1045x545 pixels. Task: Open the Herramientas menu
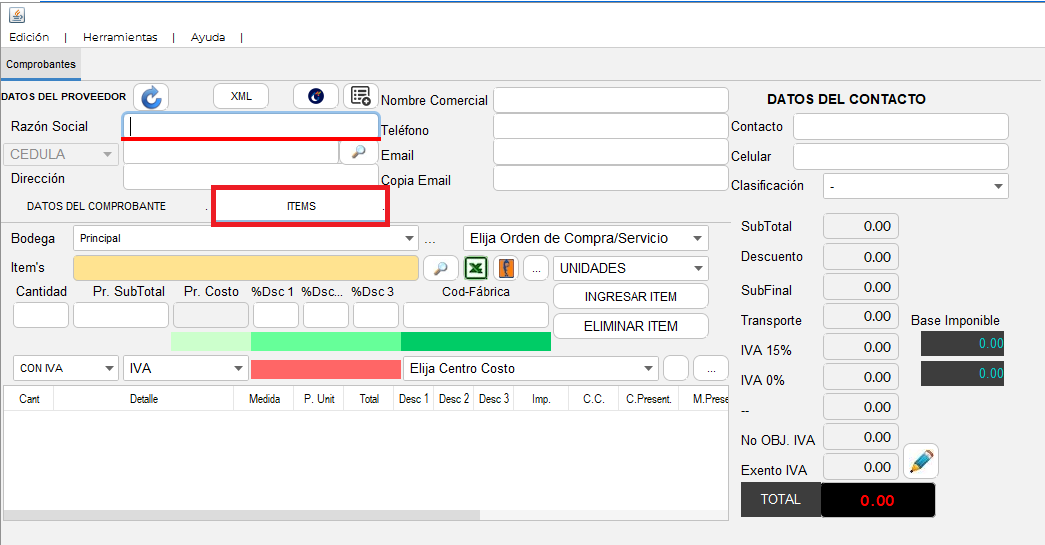pos(120,37)
